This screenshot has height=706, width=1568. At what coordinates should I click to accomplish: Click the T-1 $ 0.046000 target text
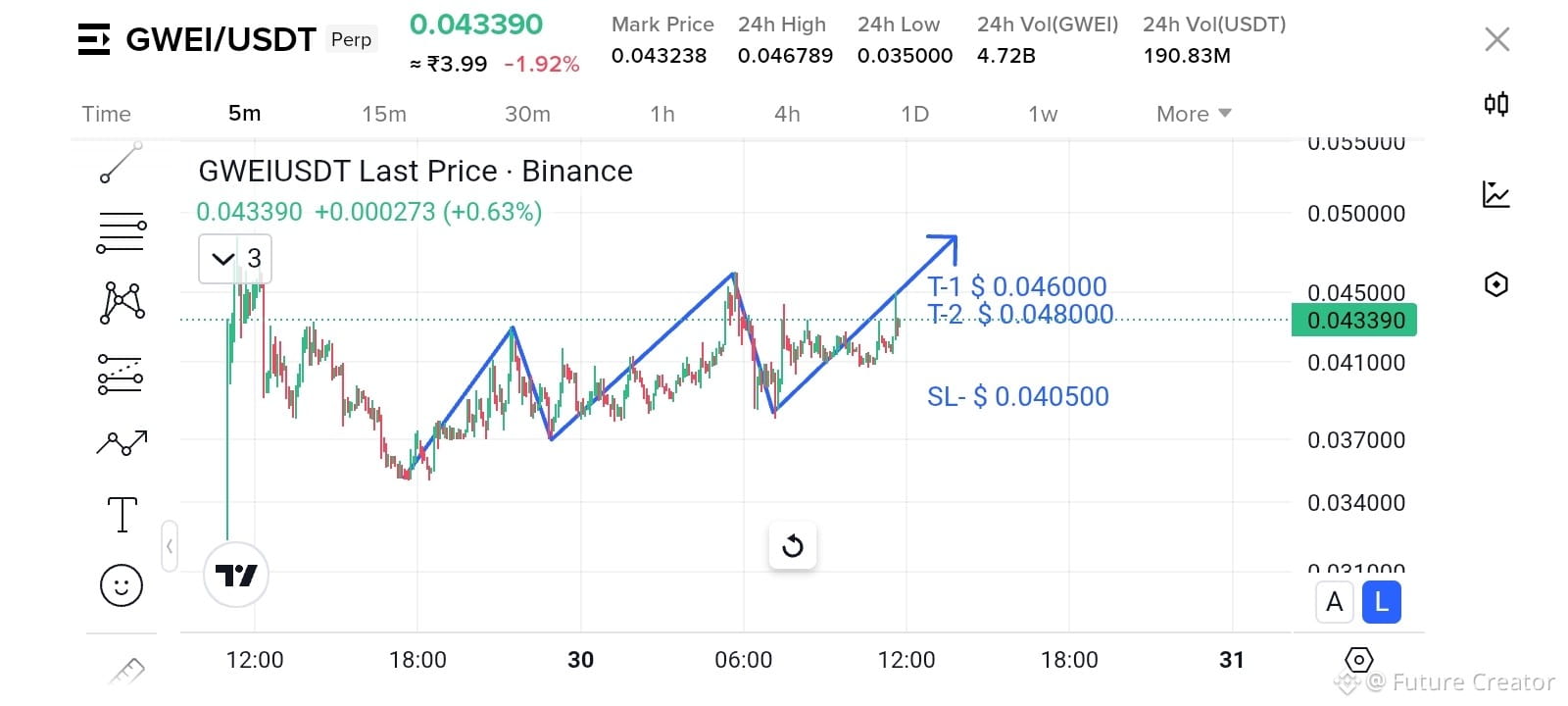point(1017,286)
